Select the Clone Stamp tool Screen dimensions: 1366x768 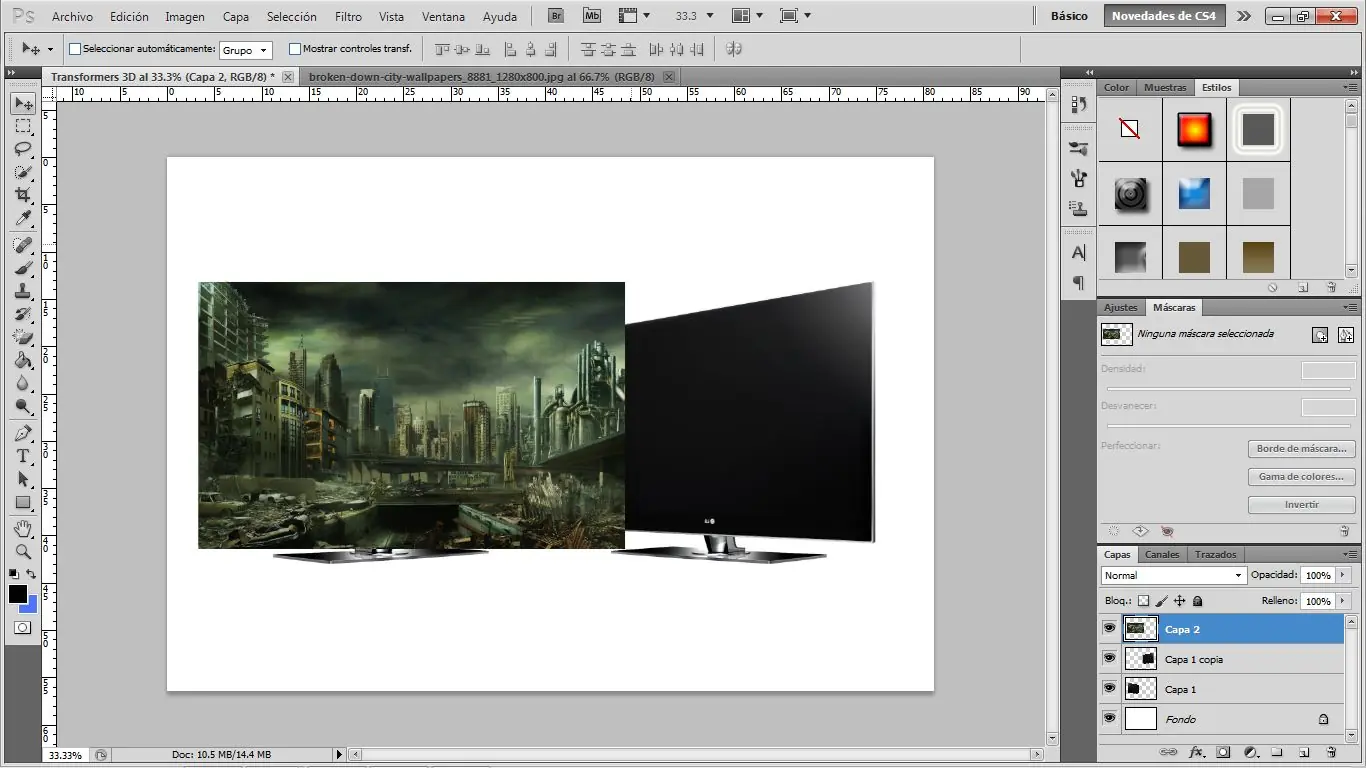[23, 291]
